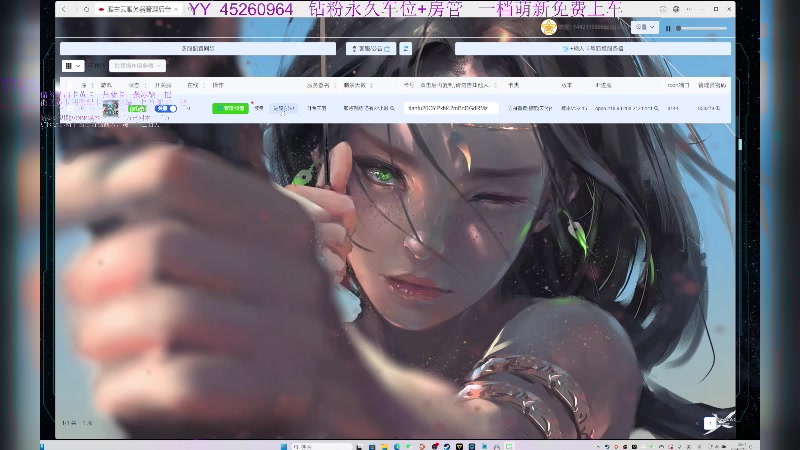Click the 续费 link with red dot
Screen dimensions: 800x450
(x=259, y=108)
